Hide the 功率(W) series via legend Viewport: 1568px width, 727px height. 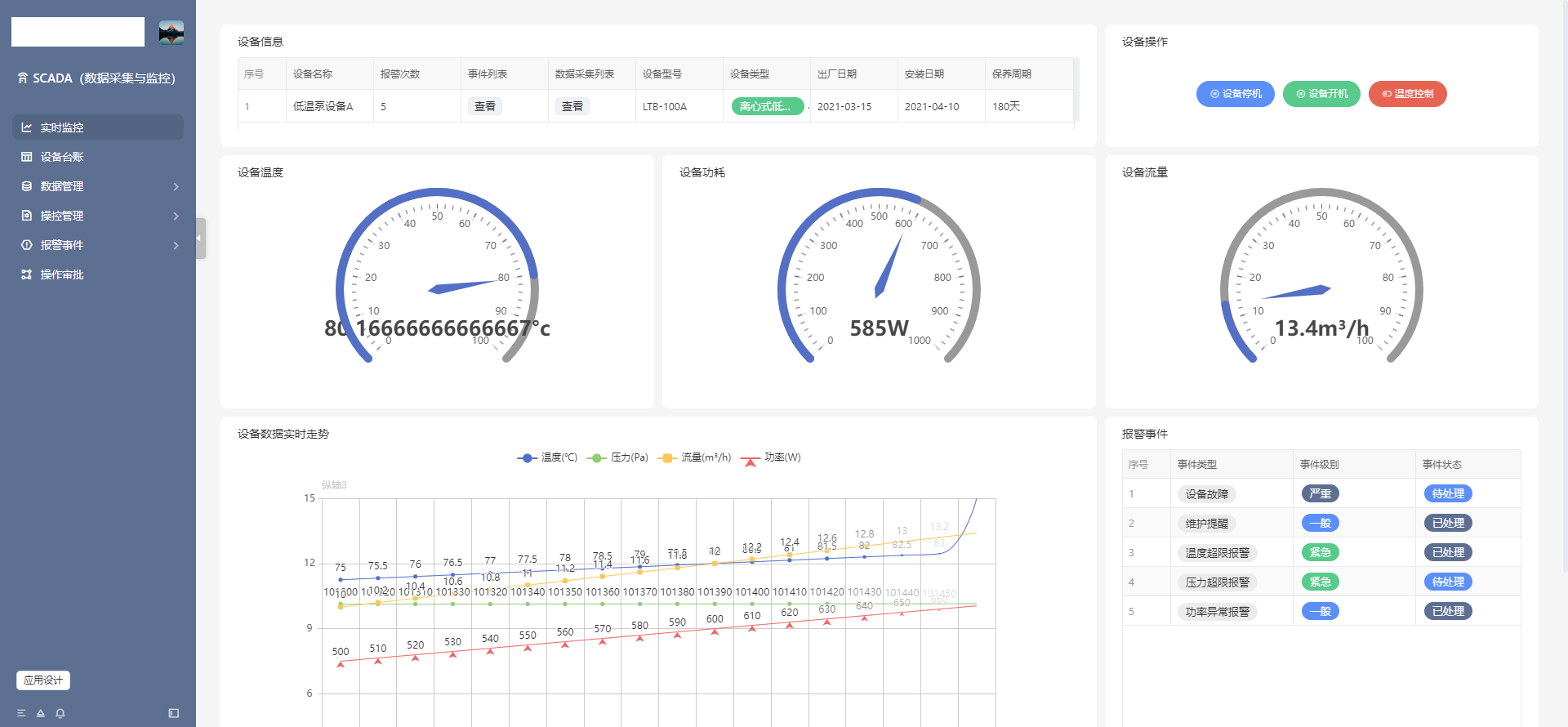(x=771, y=457)
